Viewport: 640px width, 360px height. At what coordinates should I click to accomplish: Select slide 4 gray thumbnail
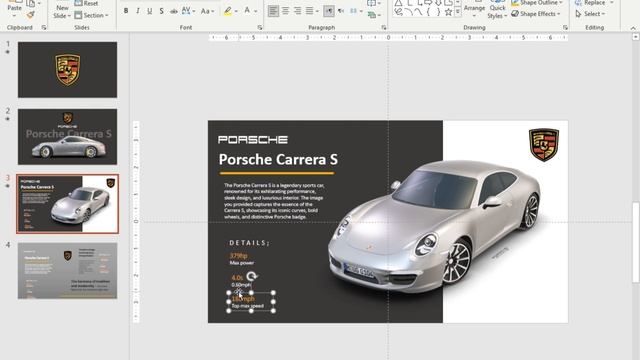click(67, 271)
